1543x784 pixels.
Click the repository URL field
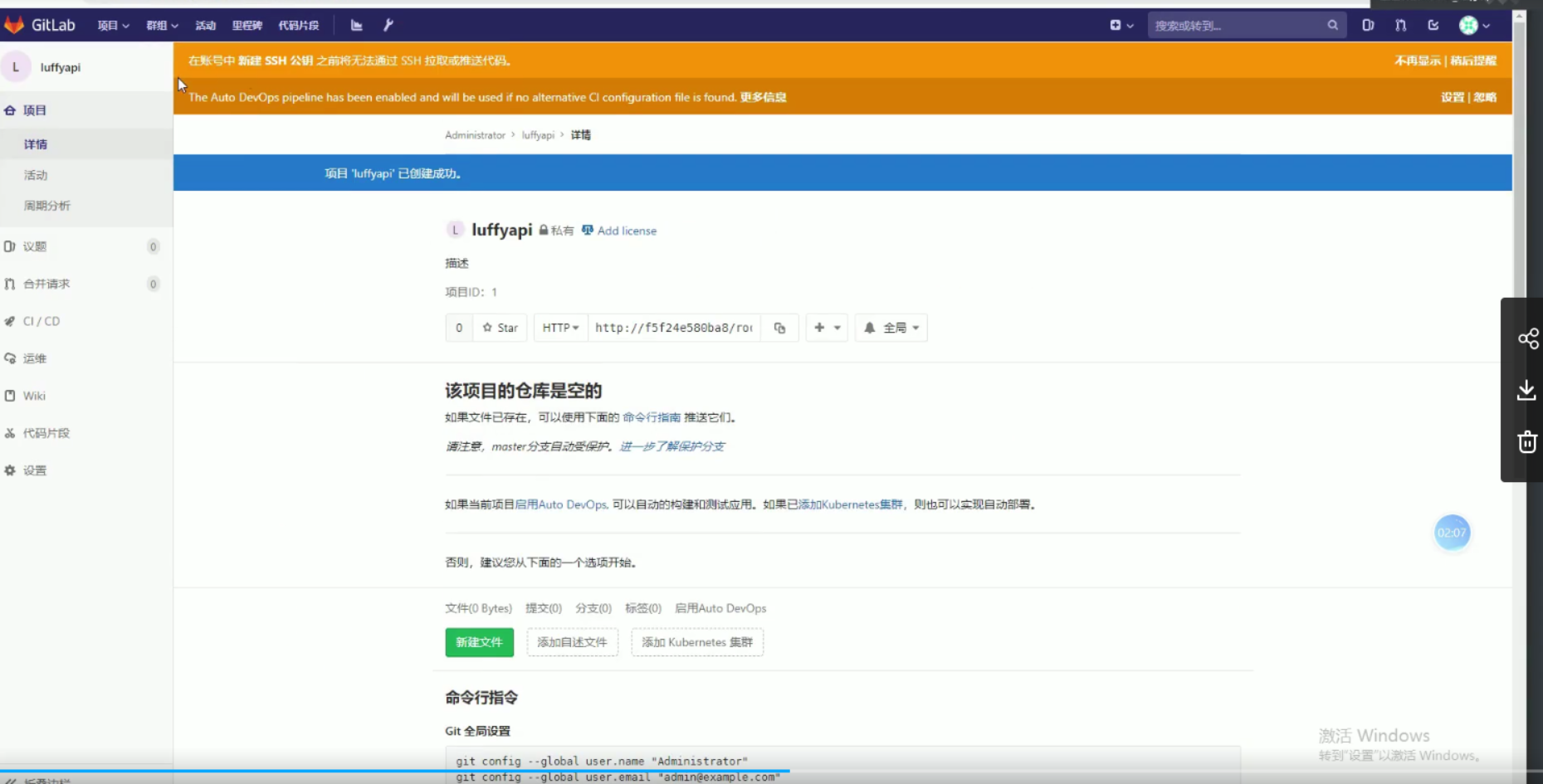point(674,328)
